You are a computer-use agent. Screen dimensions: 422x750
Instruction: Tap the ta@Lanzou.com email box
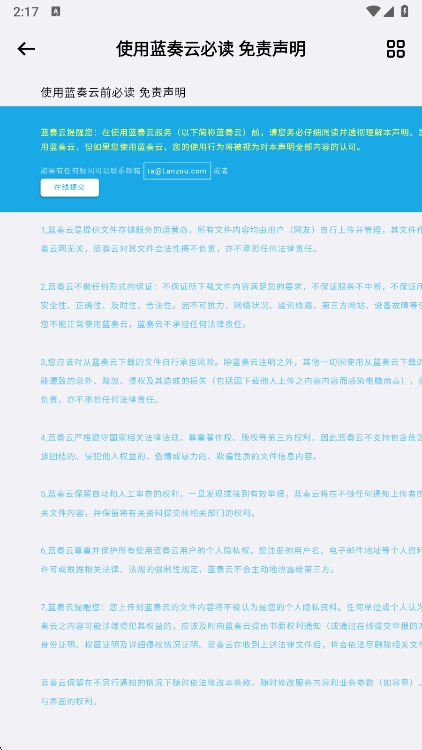tap(177, 171)
